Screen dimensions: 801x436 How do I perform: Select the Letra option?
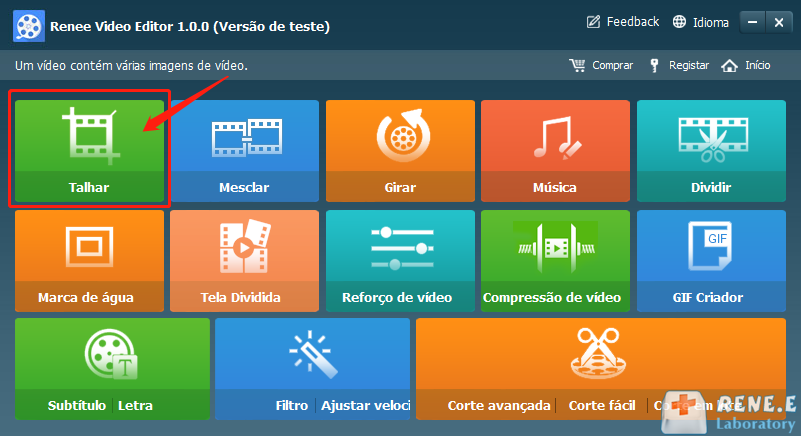pos(135,405)
